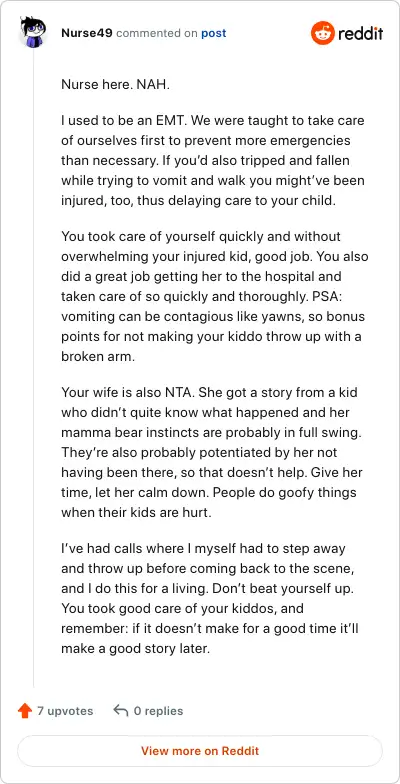Open the "0 replies" label
The width and height of the screenshot is (400, 784).
tap(158, 710)
